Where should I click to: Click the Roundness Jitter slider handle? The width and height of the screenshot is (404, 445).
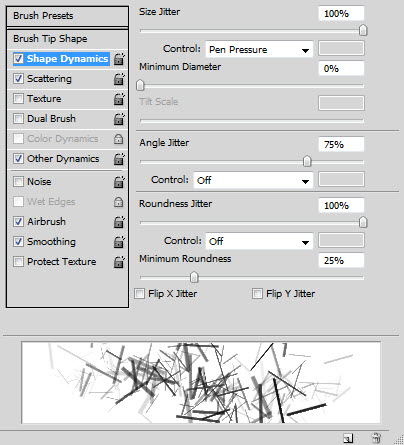tap(363, 222)
